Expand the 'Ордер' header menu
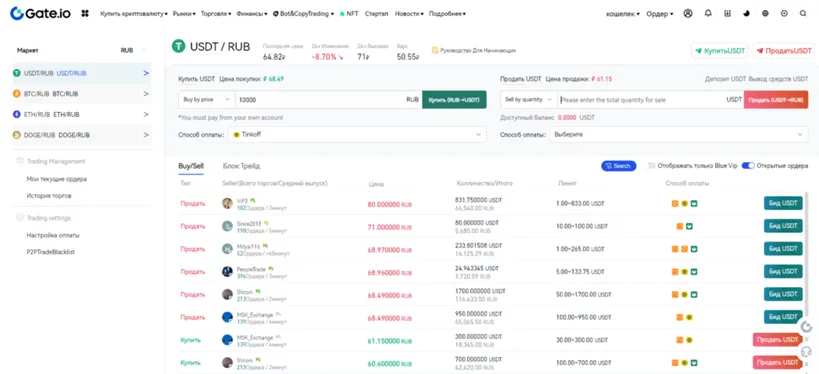 pyautogui.click(x=660, y=14)
